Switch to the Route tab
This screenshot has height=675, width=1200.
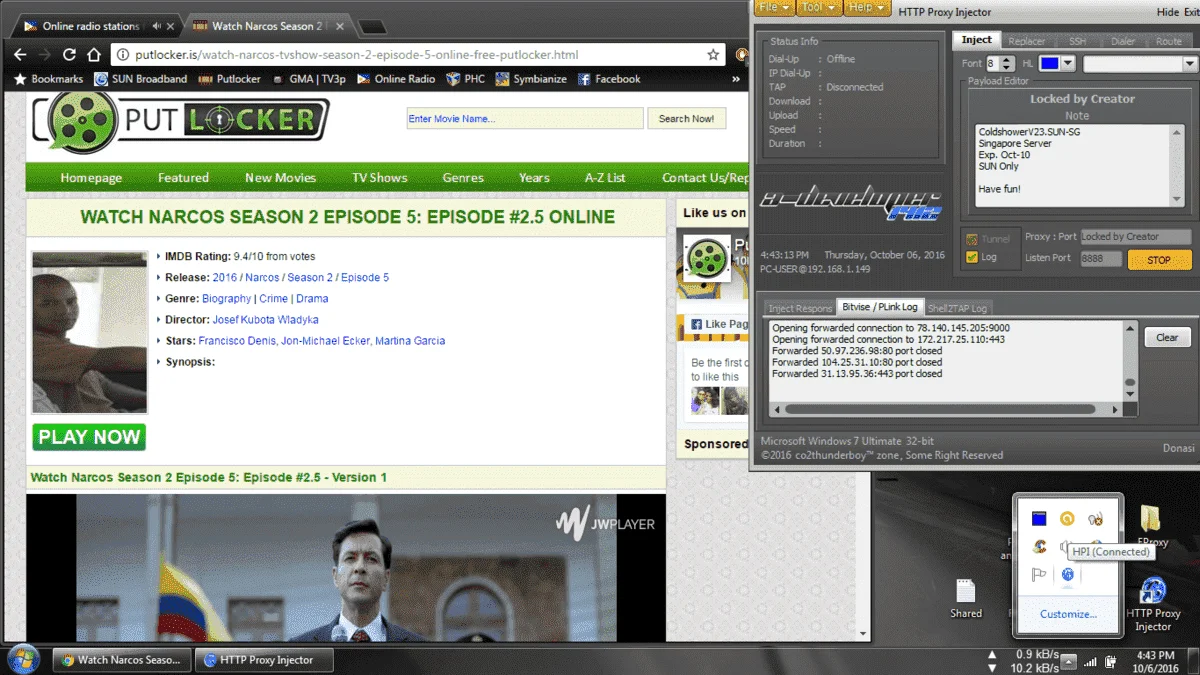(1169, 41)
